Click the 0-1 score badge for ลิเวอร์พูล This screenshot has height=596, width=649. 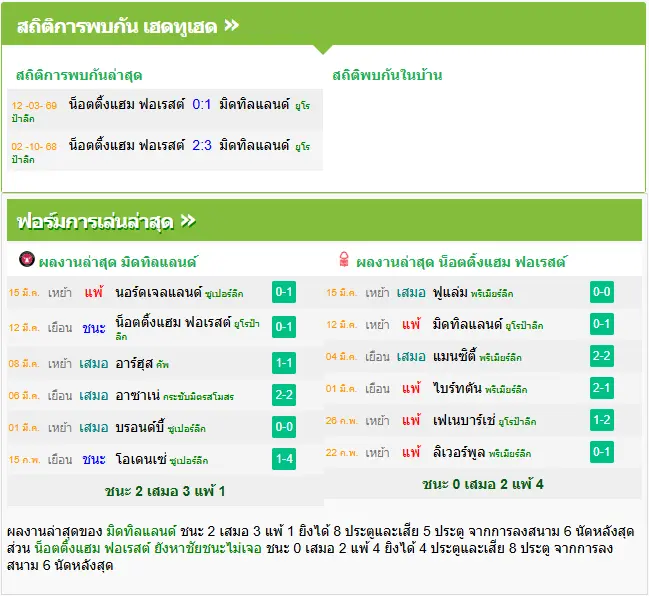coord(602,452)
